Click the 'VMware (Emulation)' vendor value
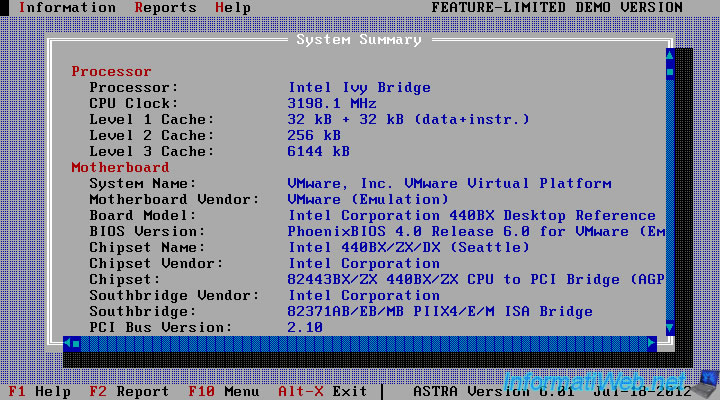720x400 pixels. pyautogui.click(x=368, y=200)
